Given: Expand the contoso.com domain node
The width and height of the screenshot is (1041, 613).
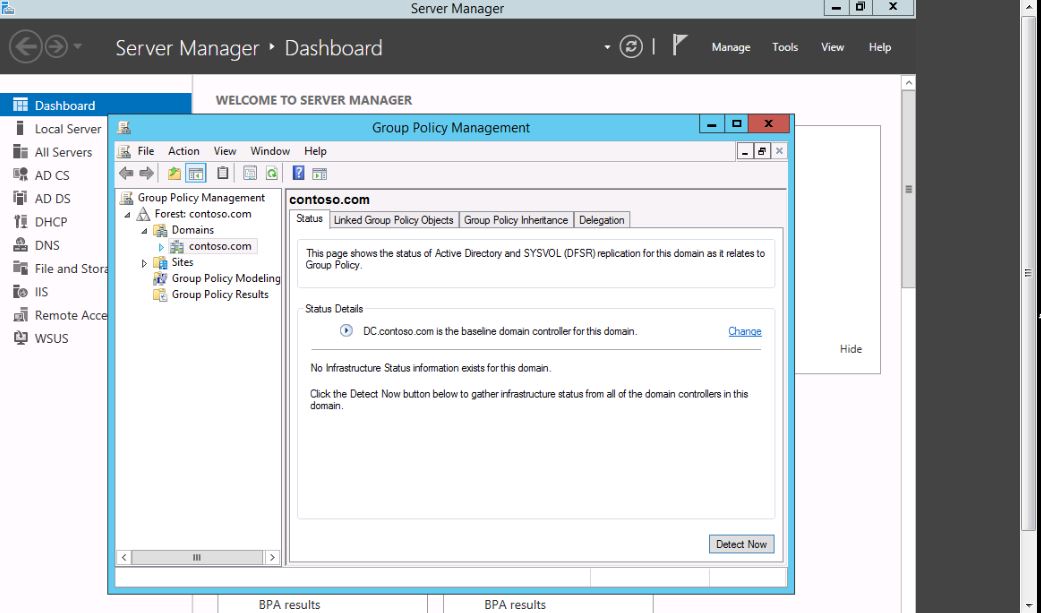Looking at the screenshot, I should pyautogui.click(x=161, y=247).
